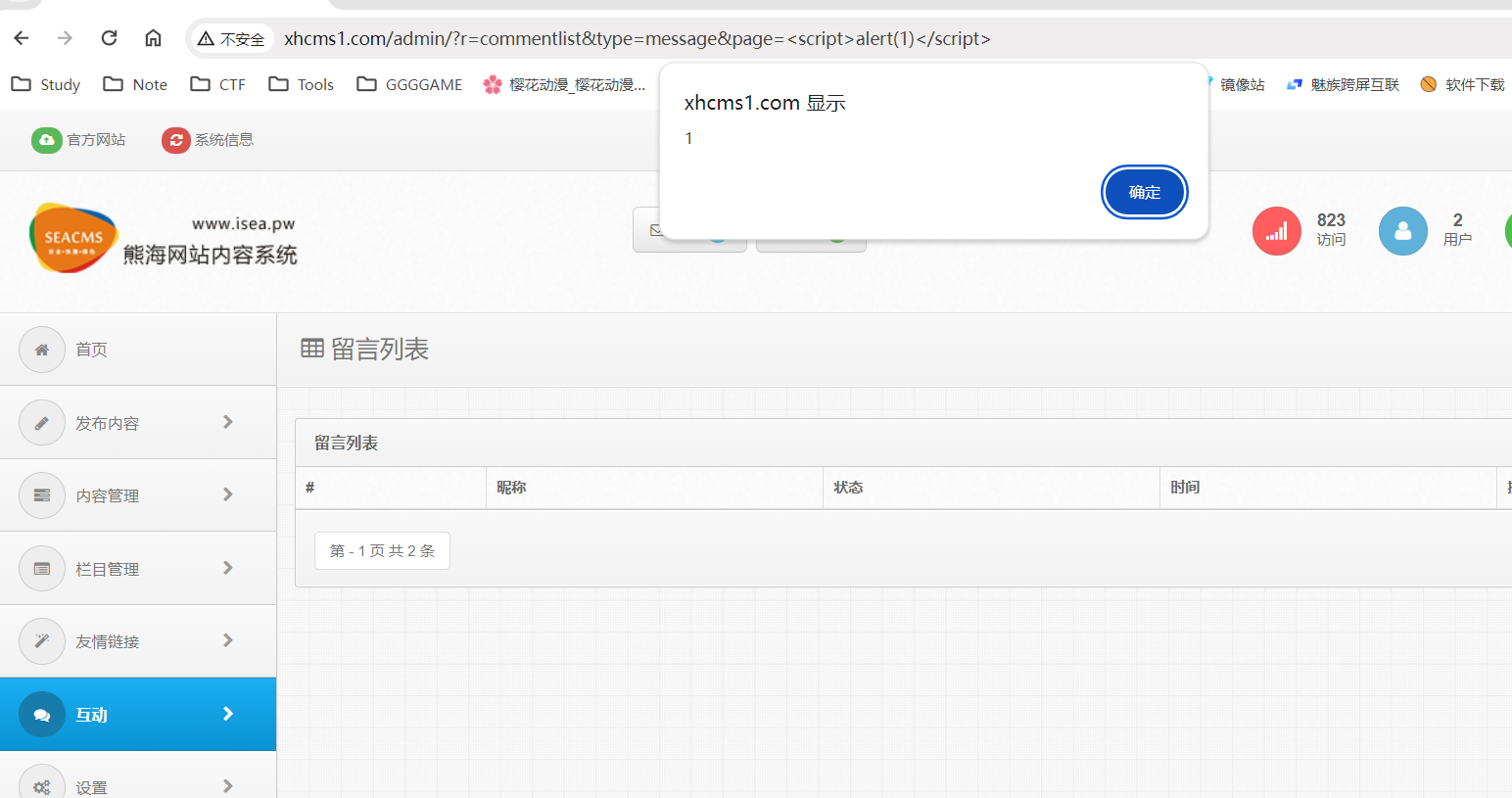Go to the 首页 sidebar item

click(138, 350)
